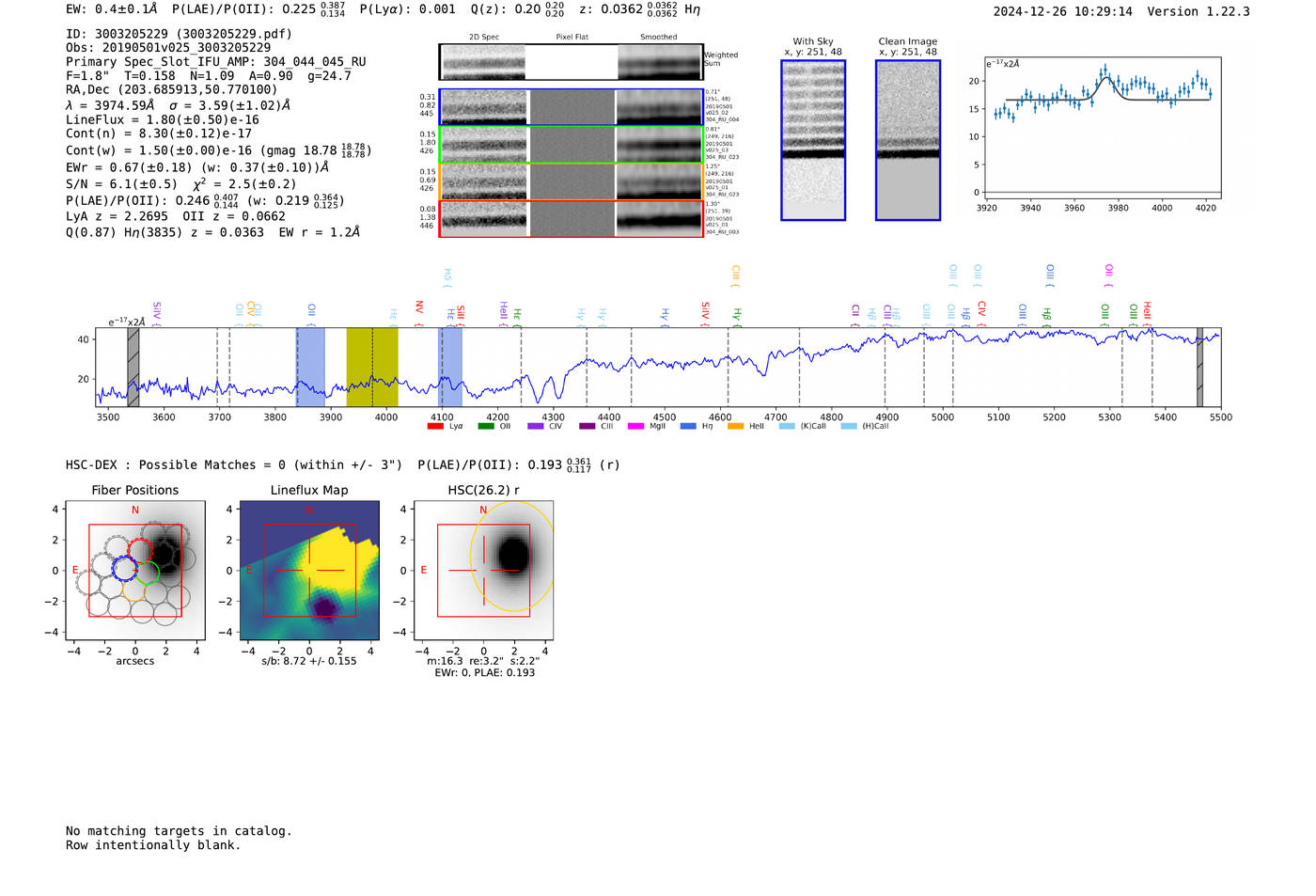Click the timestamp 2024-12-26 10:29:14
Image resolution: width=1316 pixels, height=896 pixels.
1063,11
